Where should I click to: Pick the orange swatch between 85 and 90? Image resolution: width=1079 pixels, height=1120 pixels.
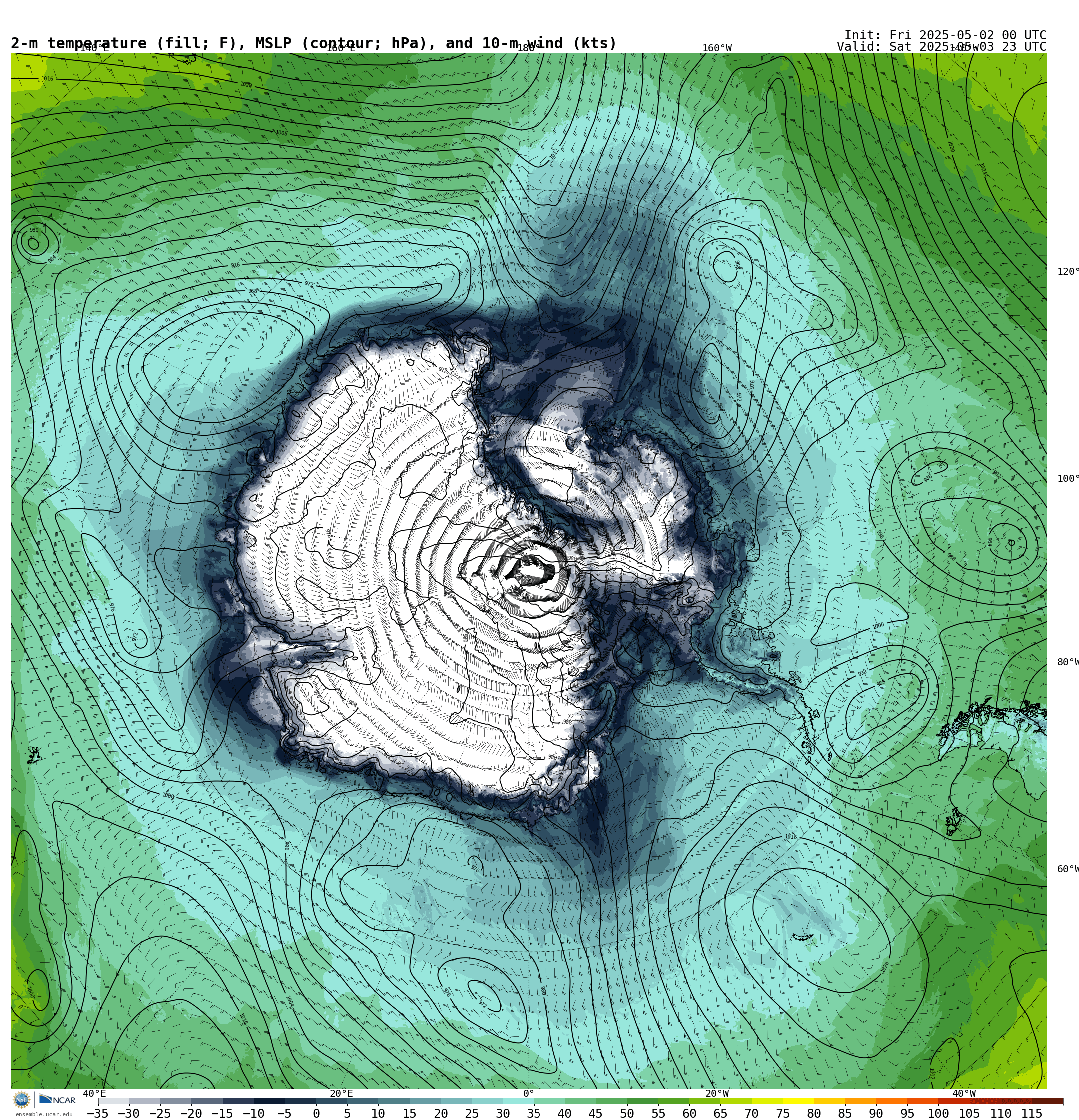coord(860,1101)
